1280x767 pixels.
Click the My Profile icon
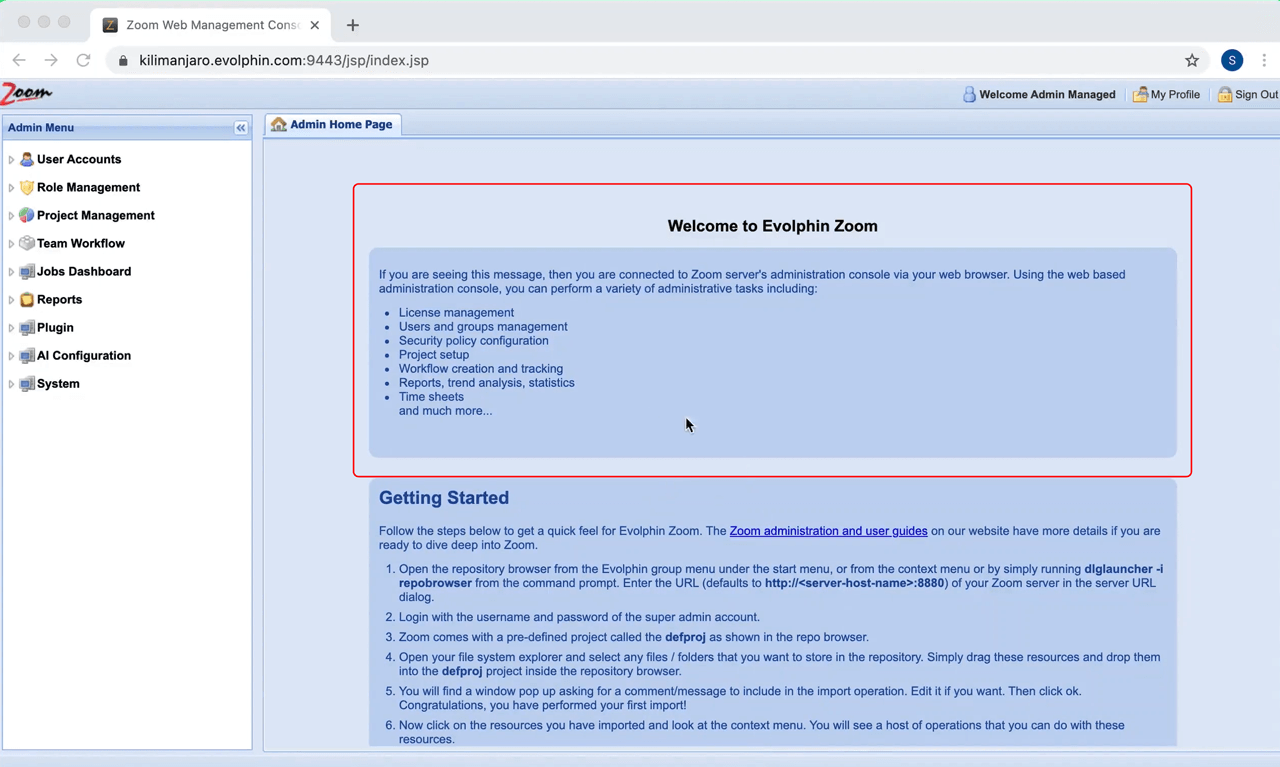[1140, 94]
